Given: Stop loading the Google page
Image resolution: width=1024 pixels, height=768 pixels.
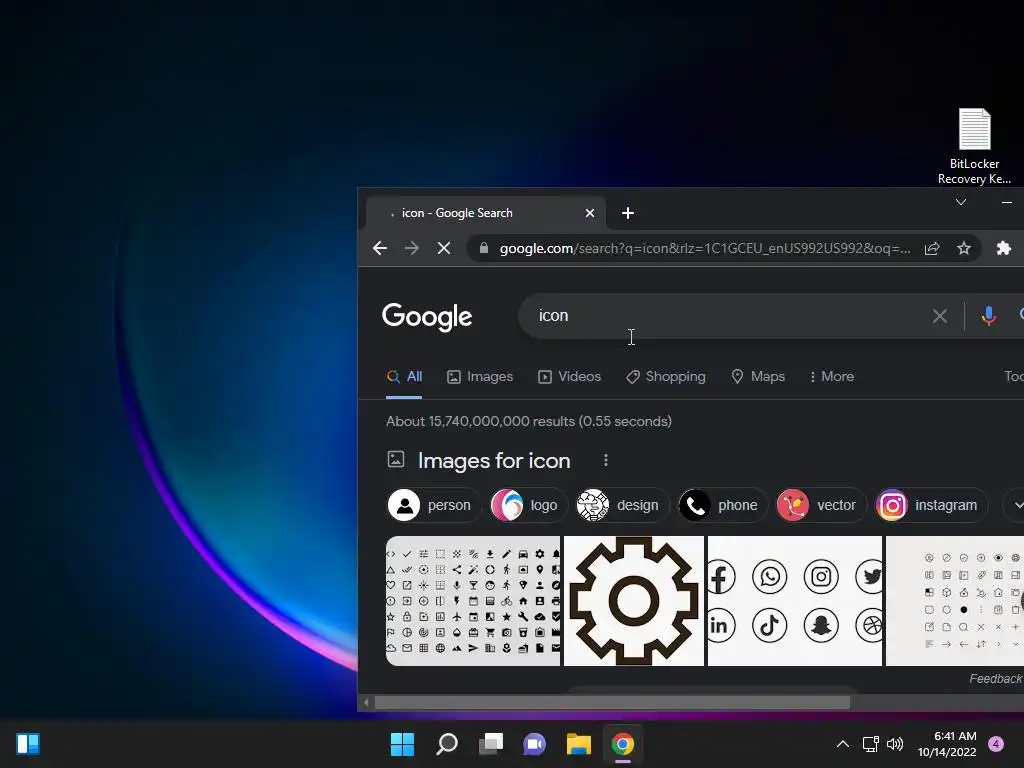Looking at the screenshot, I should point(443,248).
